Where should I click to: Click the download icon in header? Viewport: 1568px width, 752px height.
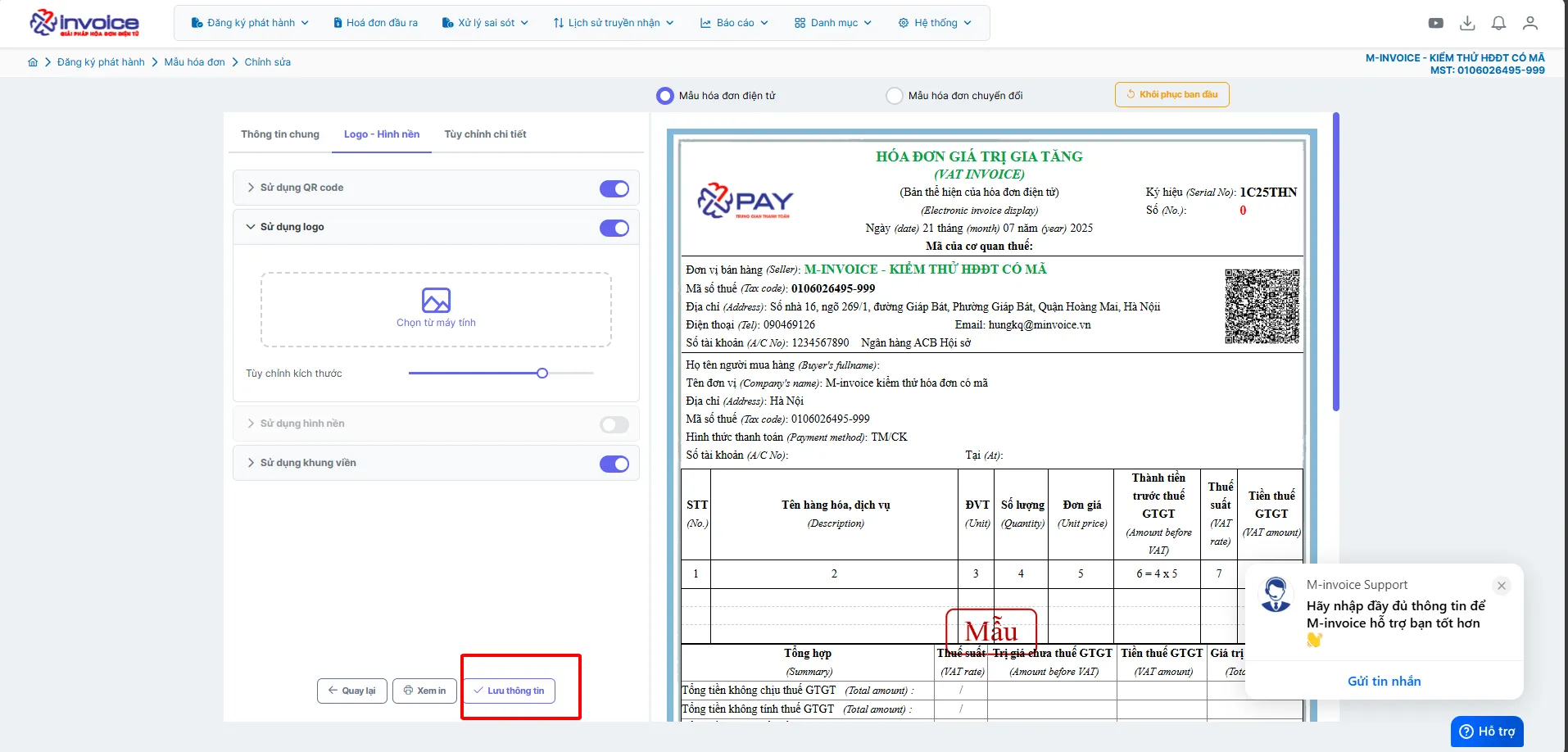(1467, 23)
